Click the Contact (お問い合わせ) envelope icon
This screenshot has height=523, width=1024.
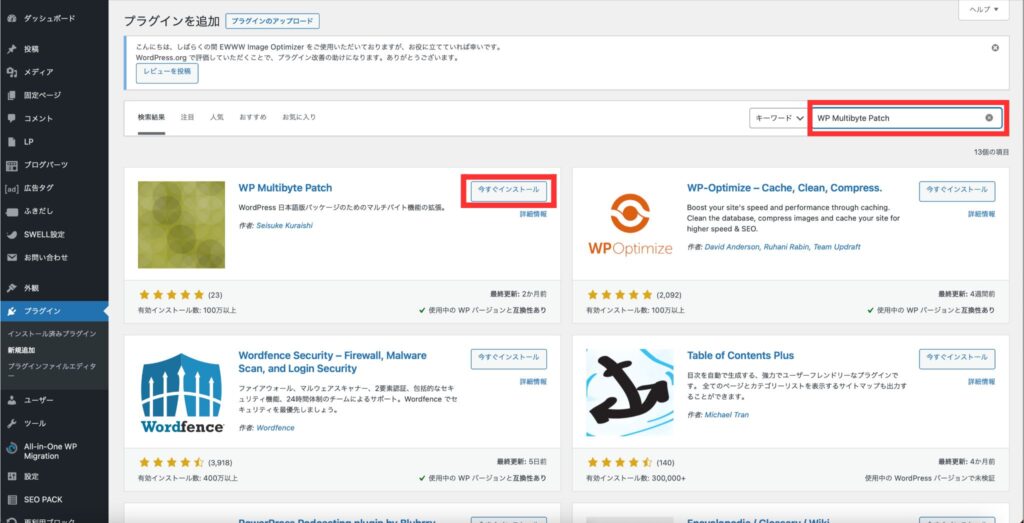pos(11,257)
